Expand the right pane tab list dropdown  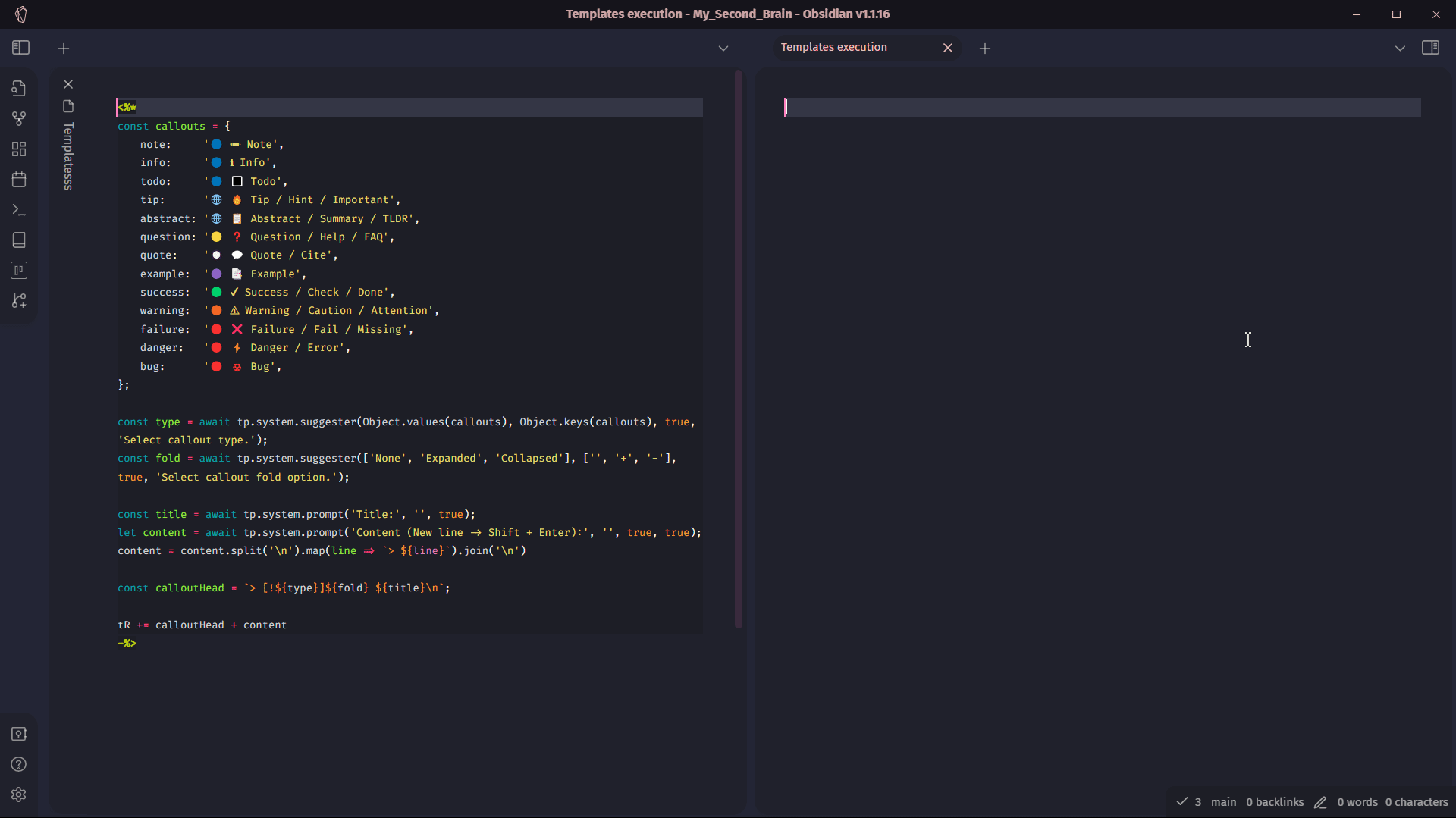click(1400, 49)
